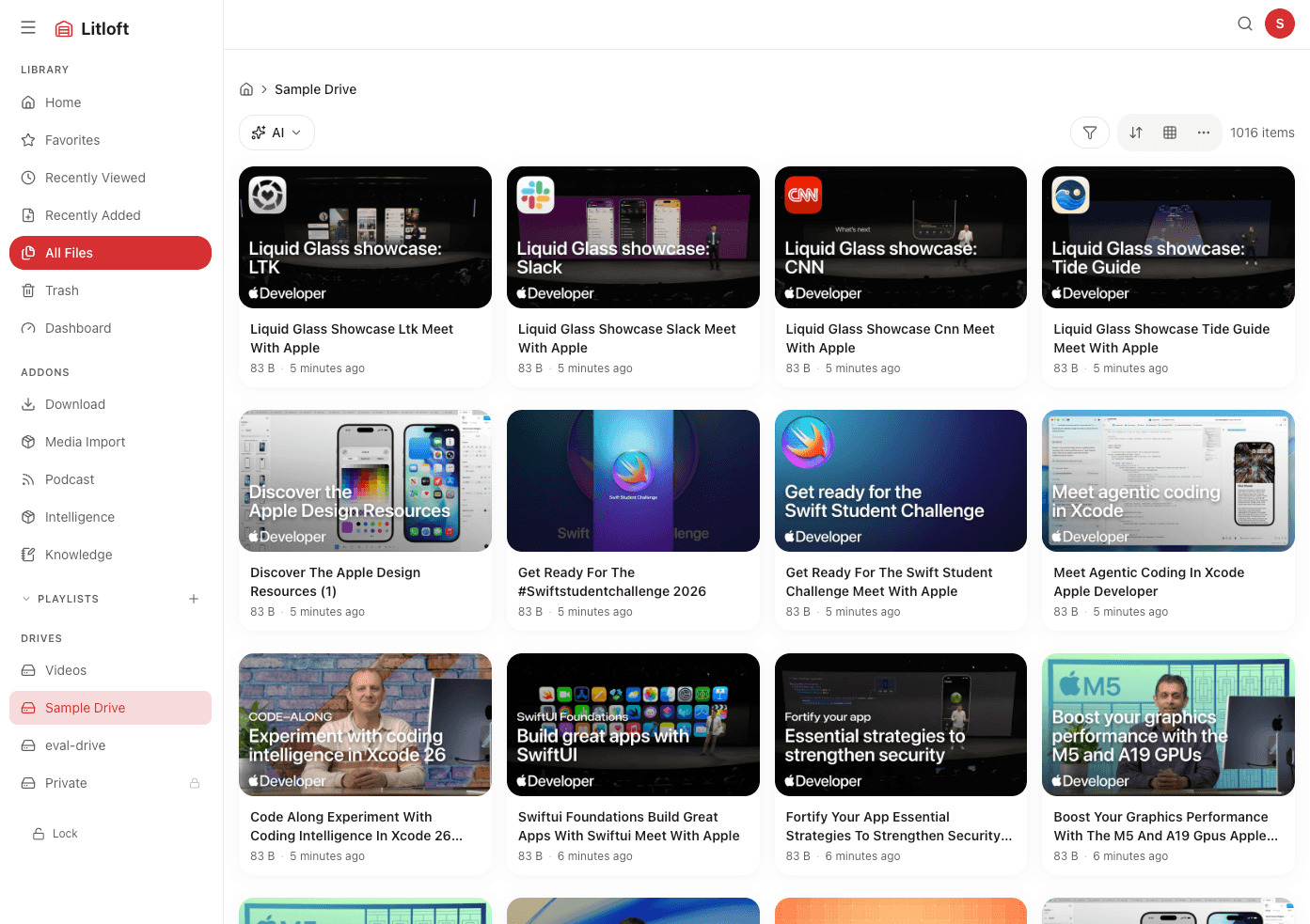Open the AI dropdown menu
Viewport: 1310px width, 924px height.
point(276,133)
